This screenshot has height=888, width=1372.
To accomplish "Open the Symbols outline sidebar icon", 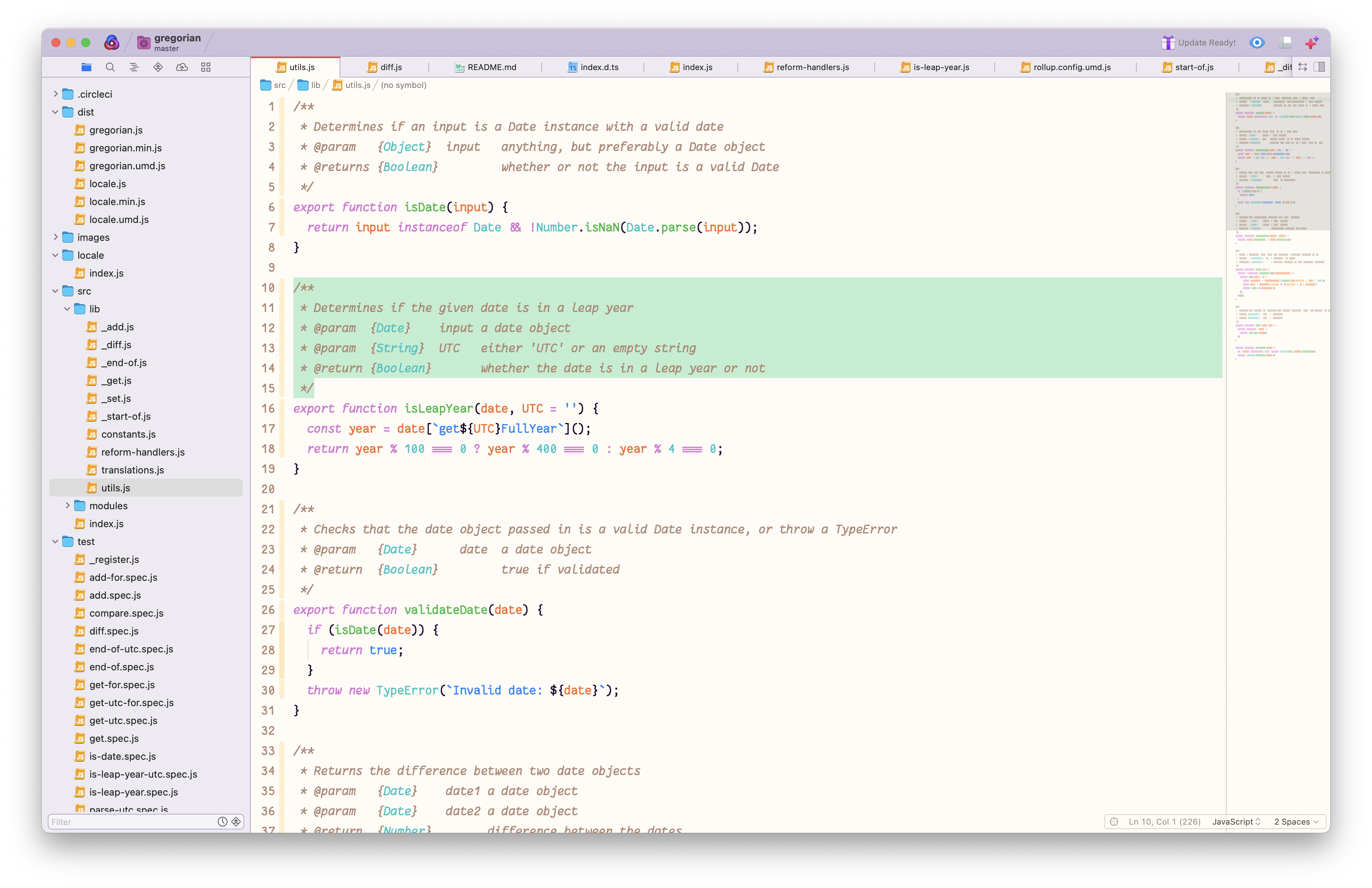I will point(134,67).
